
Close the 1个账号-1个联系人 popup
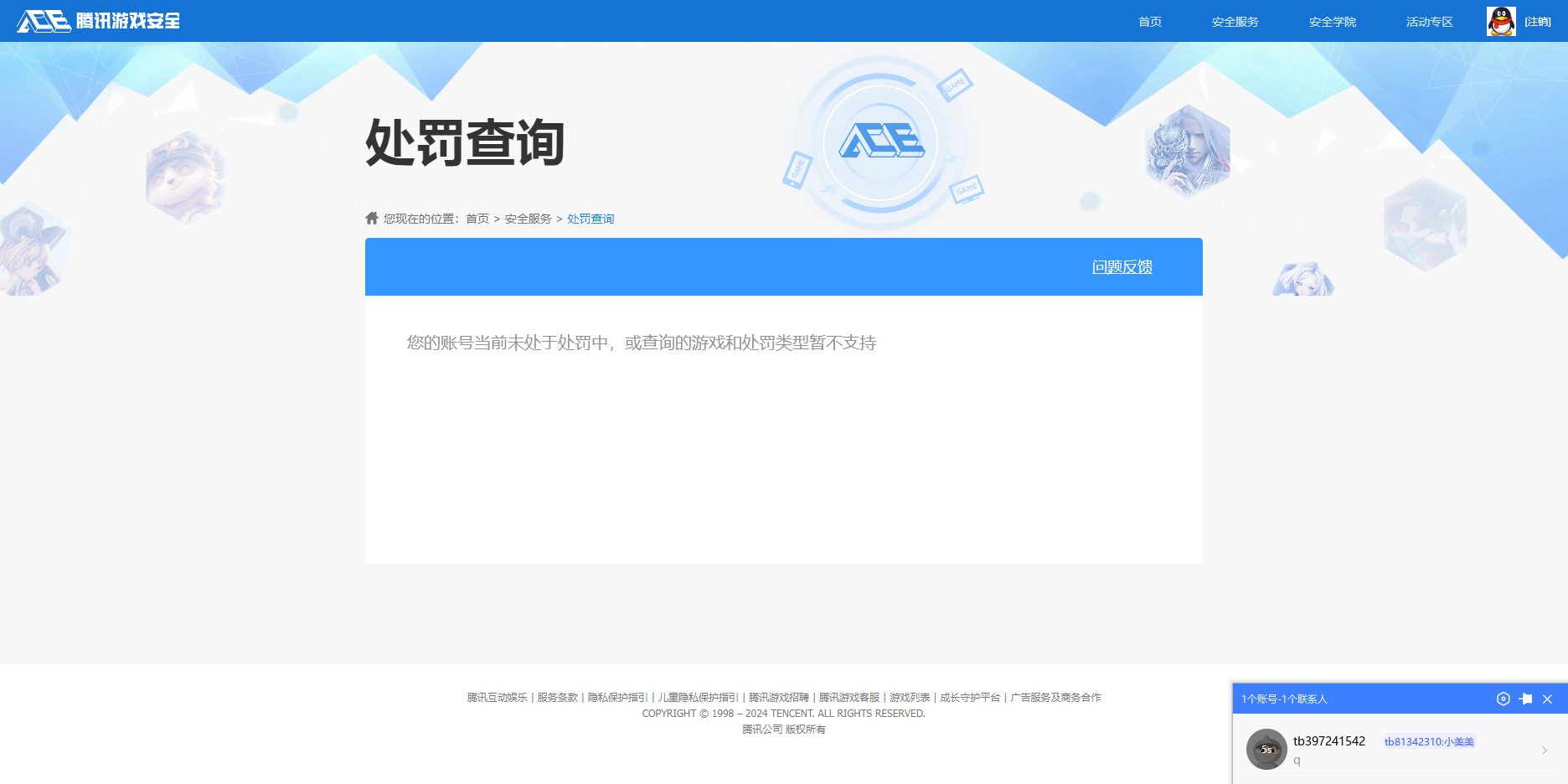[x=1547, y=699]
